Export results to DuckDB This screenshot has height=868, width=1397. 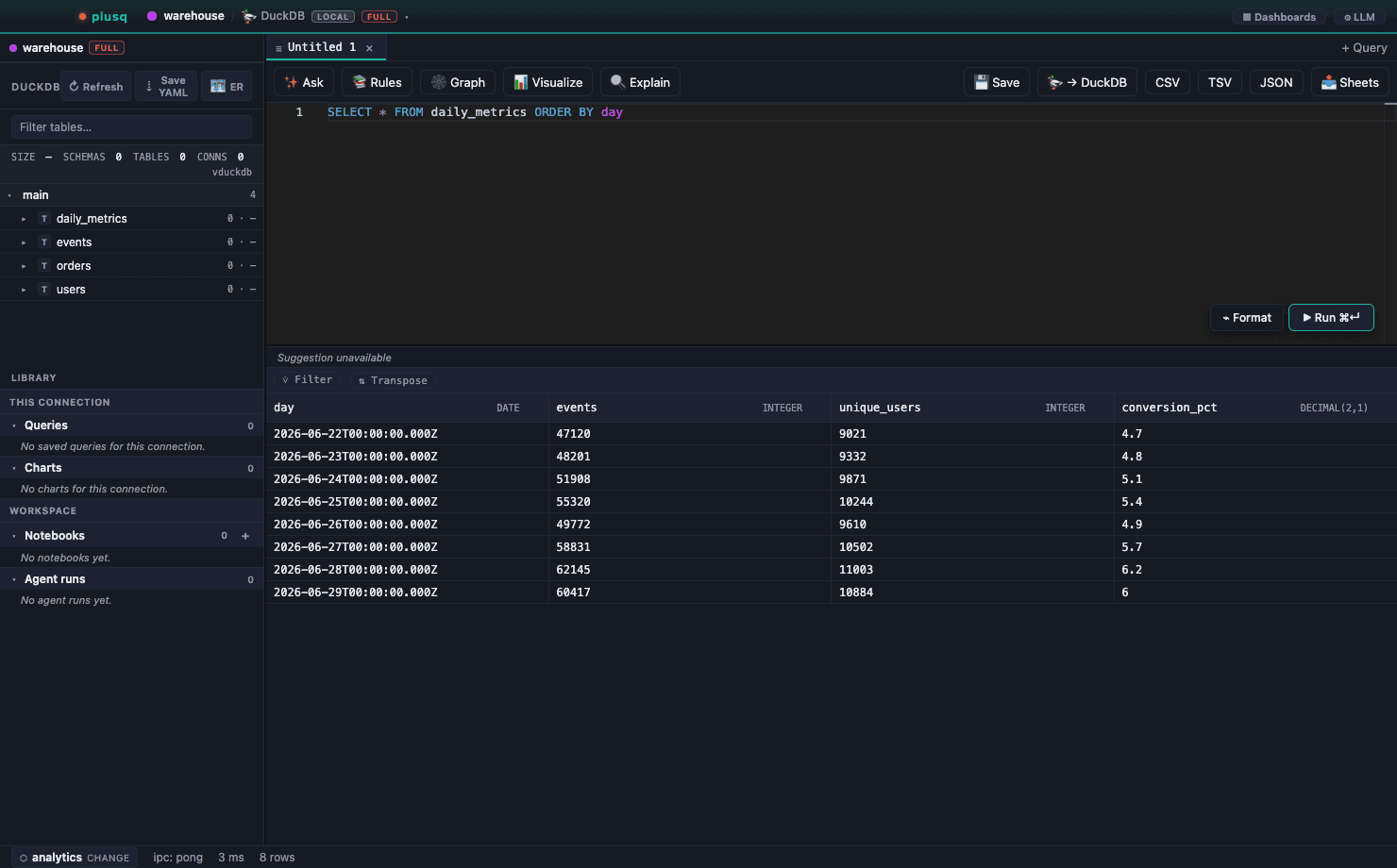point(1087,82)
